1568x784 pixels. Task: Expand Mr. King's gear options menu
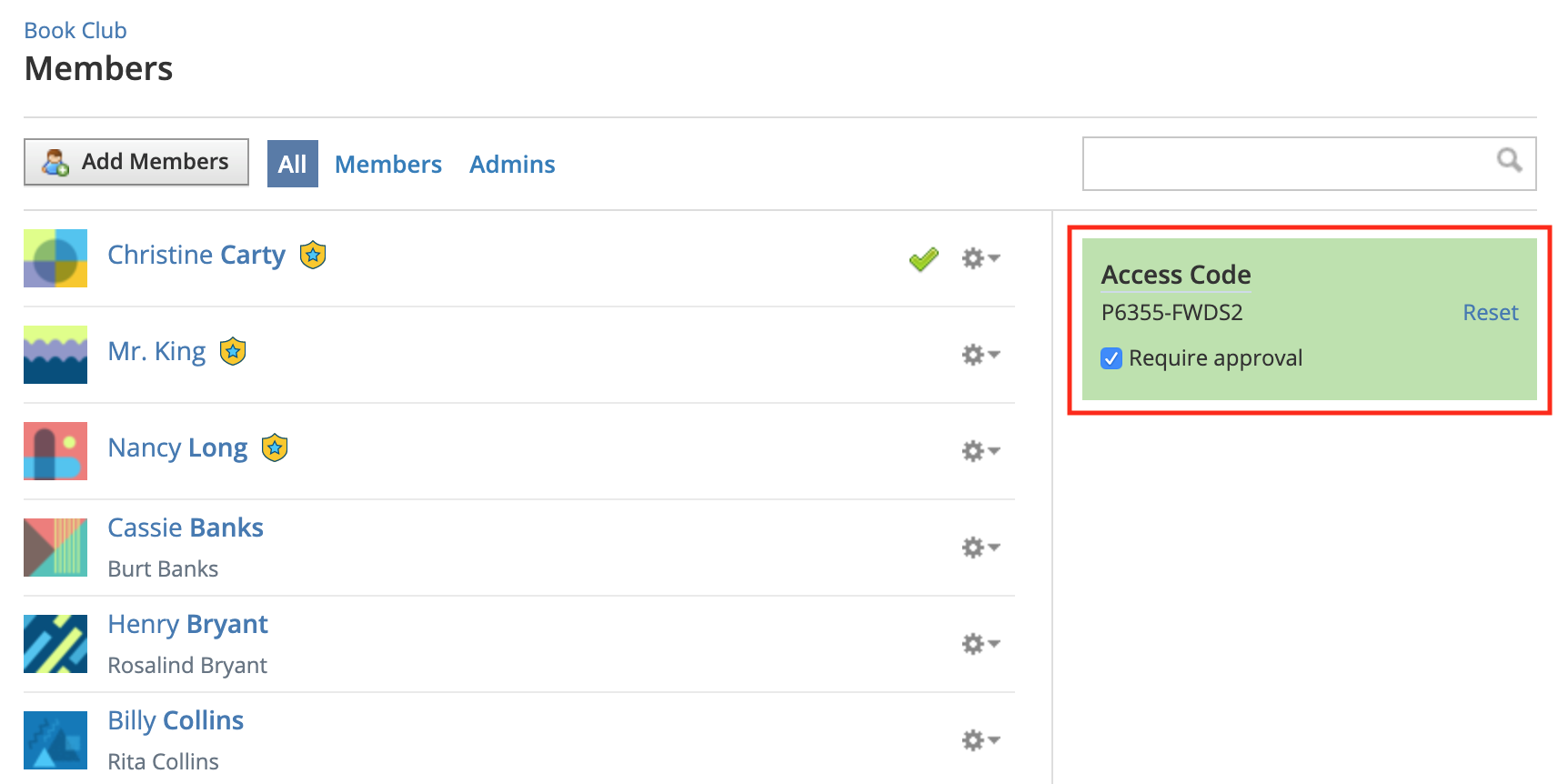980,355
